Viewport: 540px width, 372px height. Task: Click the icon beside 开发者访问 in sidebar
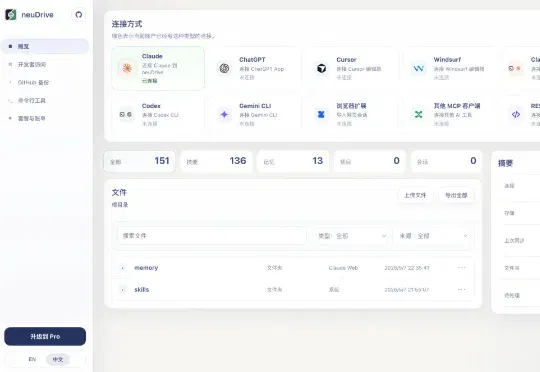(10, 64)
